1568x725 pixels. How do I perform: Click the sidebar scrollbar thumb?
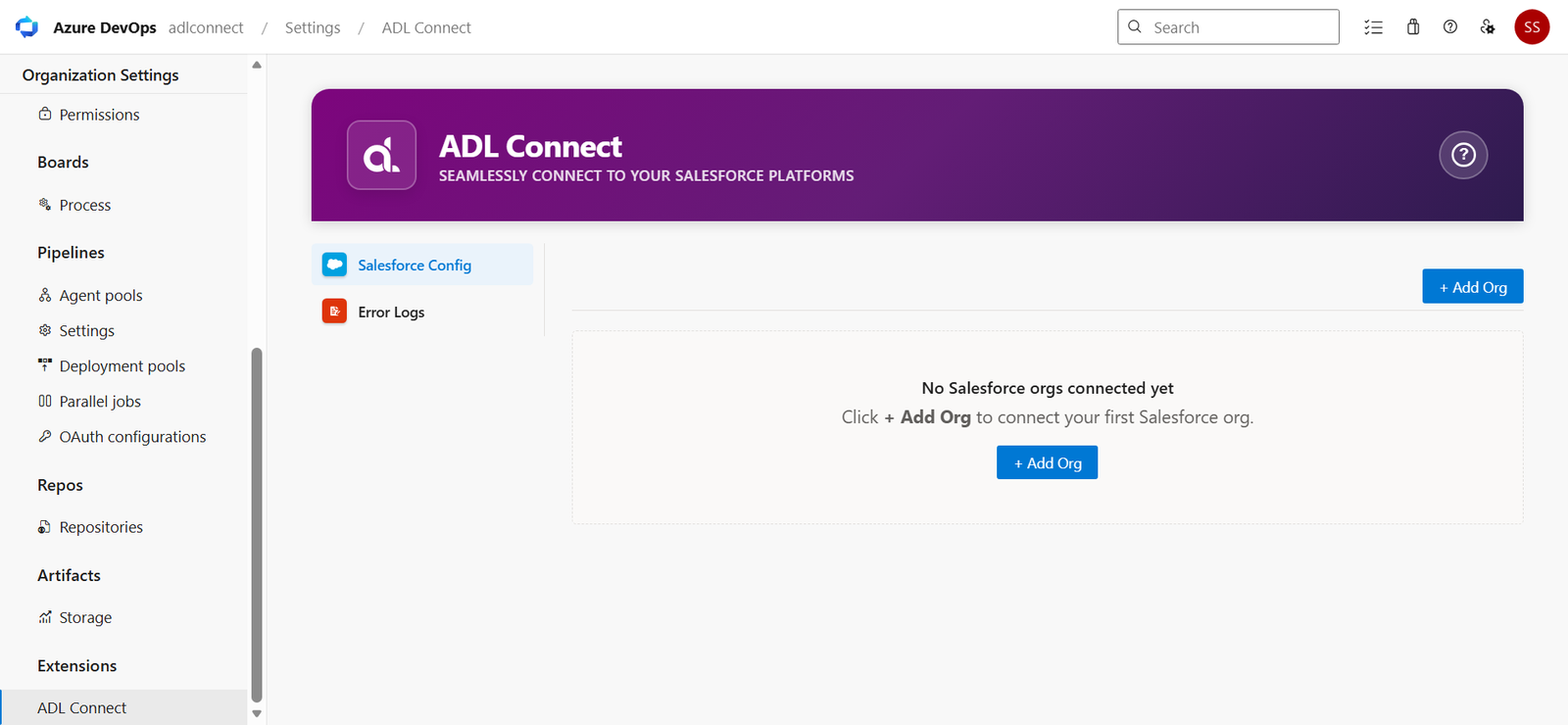point(257,524)
